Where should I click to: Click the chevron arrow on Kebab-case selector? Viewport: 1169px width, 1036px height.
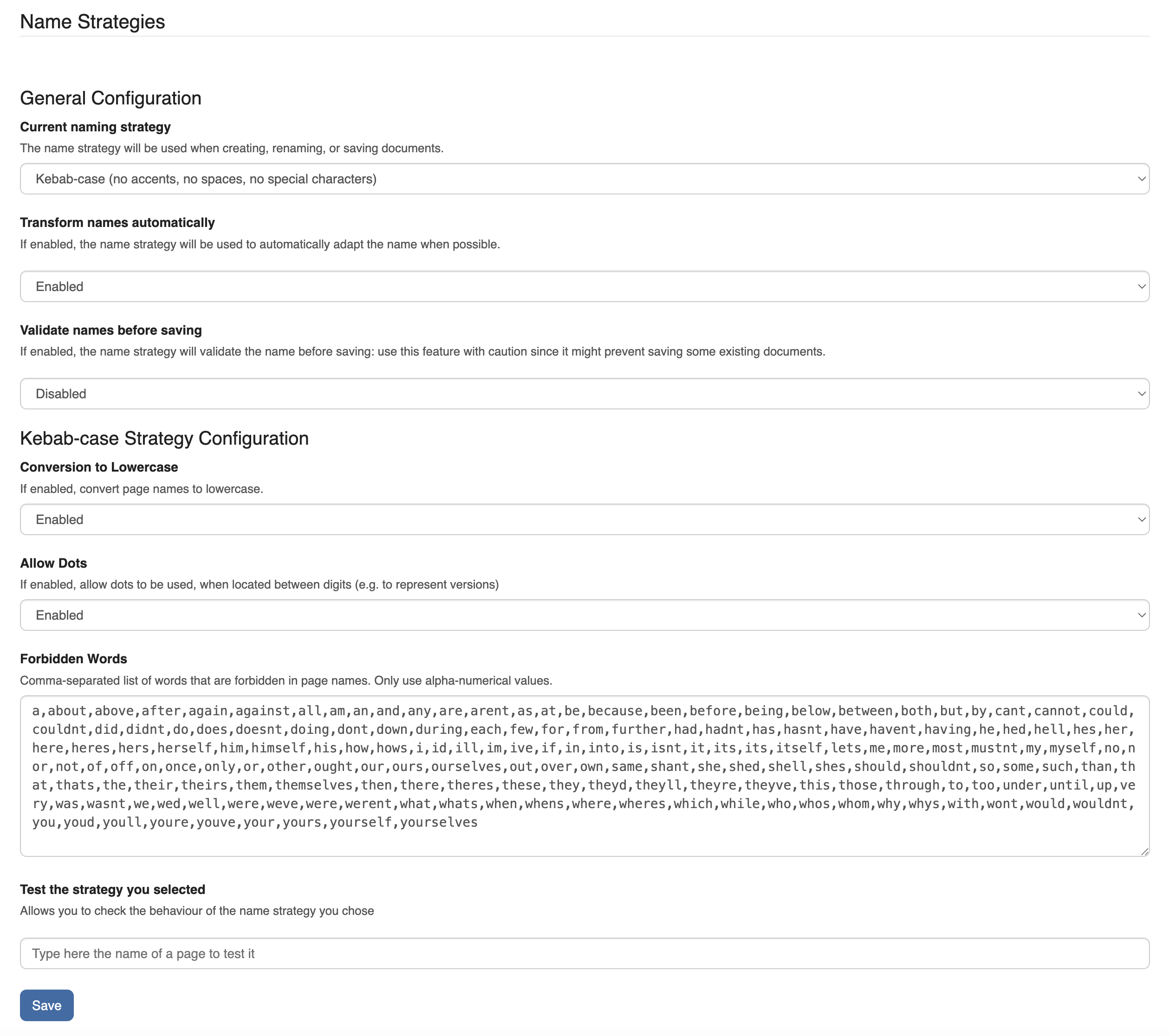(1141, 179)
